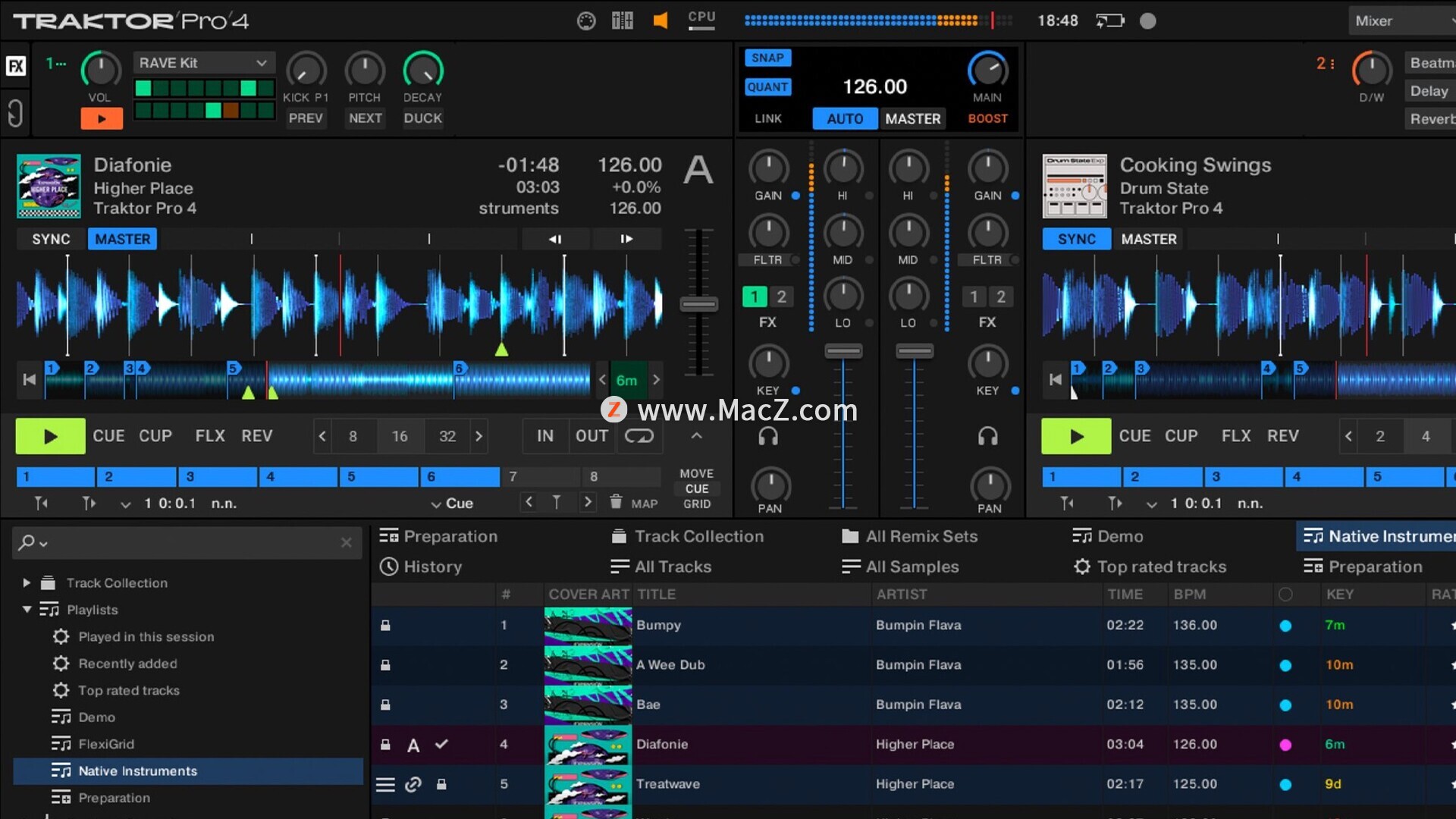Click the NEXT pattern button
The height and width of the screenshot is (819, 1456).
tap(365, 118)
